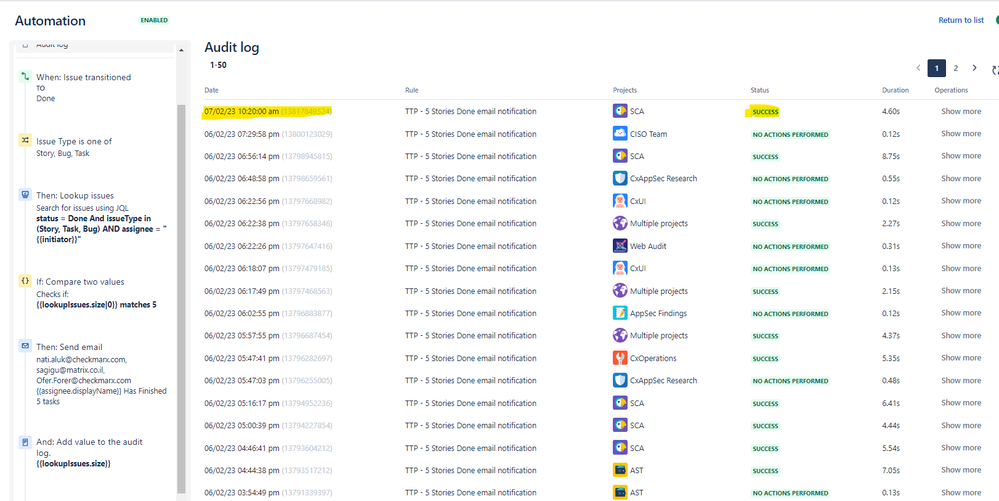Expand Show more for 06/02/23 06:22:38 pm entry
The image size is (999, 501).
pyautogui.click(x=961, y=223)
